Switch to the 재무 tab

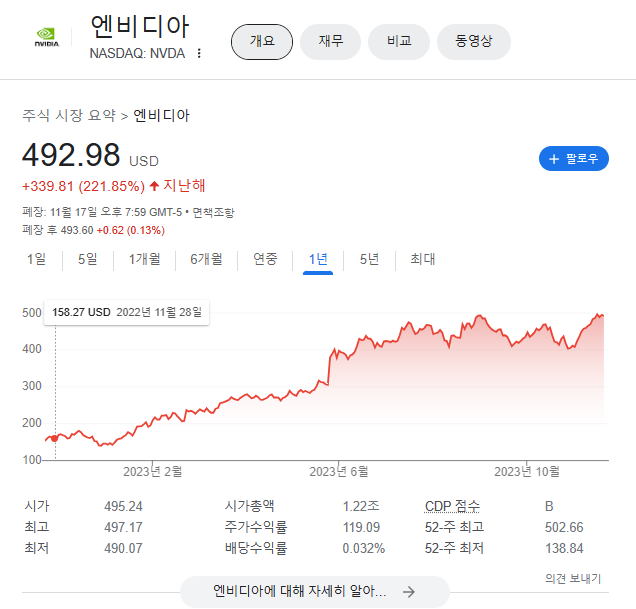pos(331,41)
